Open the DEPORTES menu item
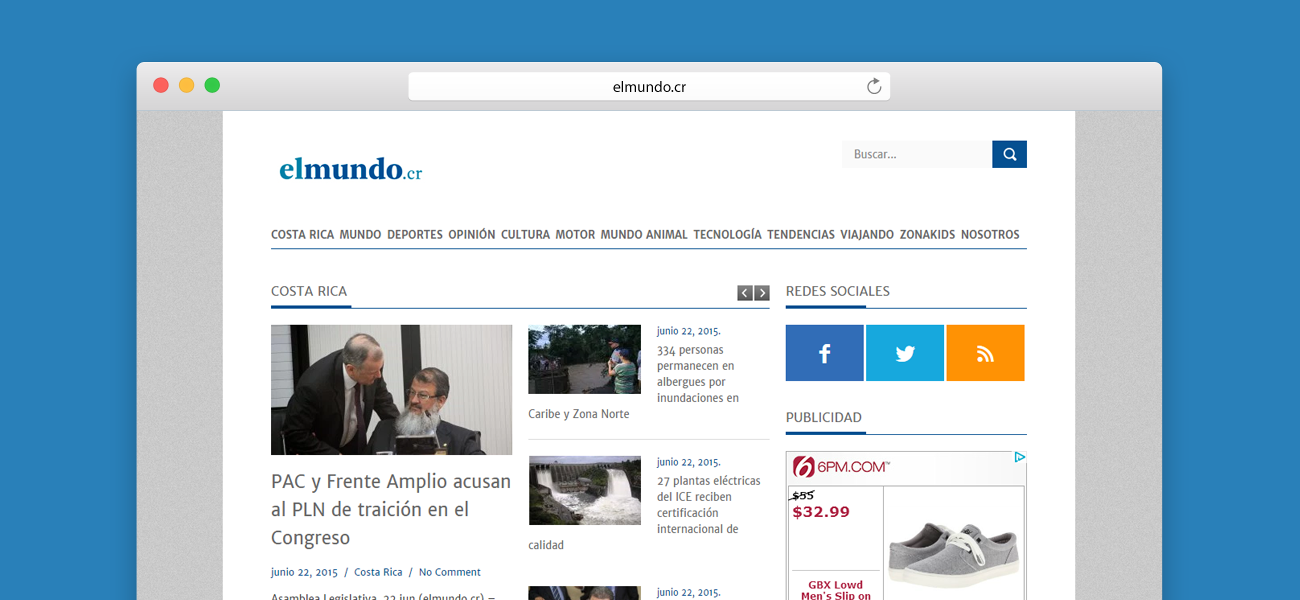The width and height of the screenshot is (1300, 600). point(415,235)
